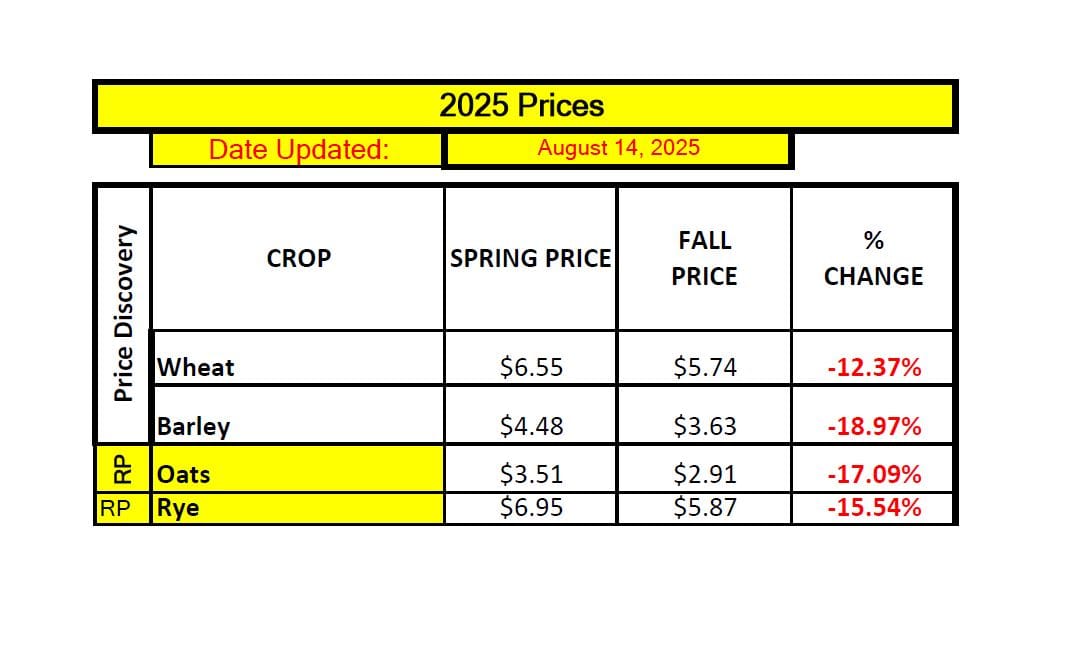Click Barley's fall price of $3.63
1066x646 pixels.
[704, 426]
